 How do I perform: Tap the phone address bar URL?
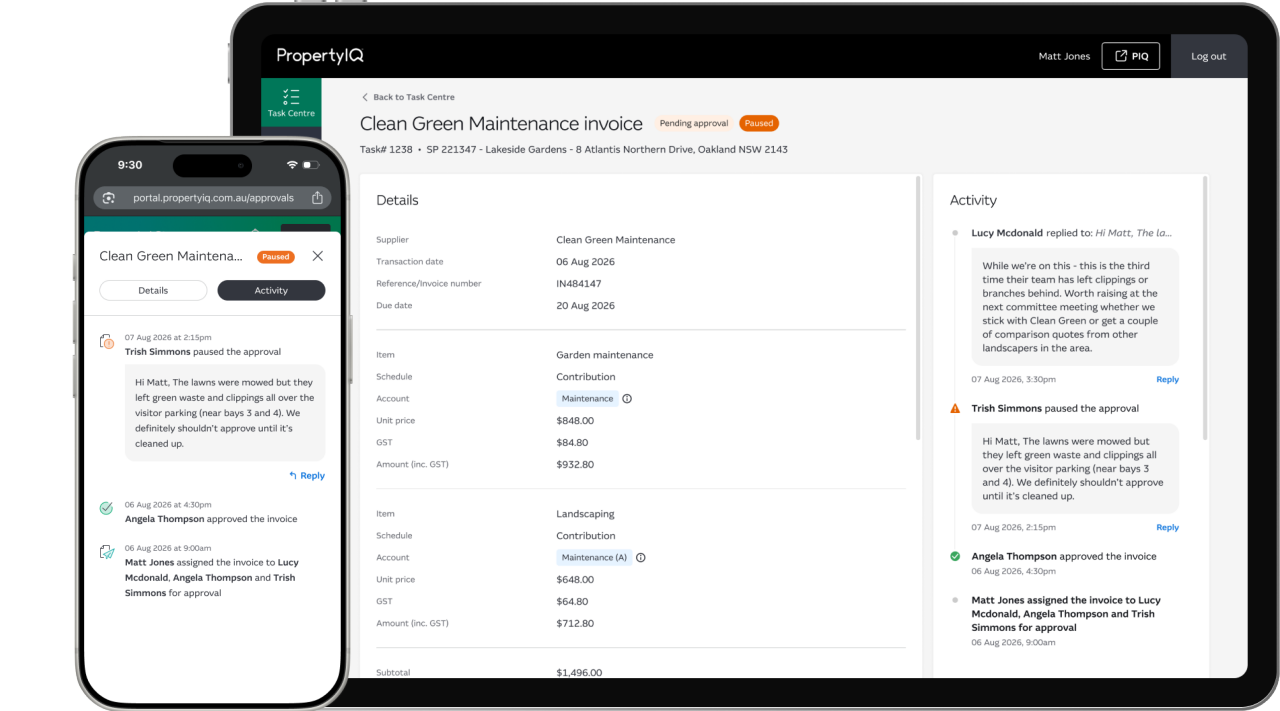tap(213, 198)
